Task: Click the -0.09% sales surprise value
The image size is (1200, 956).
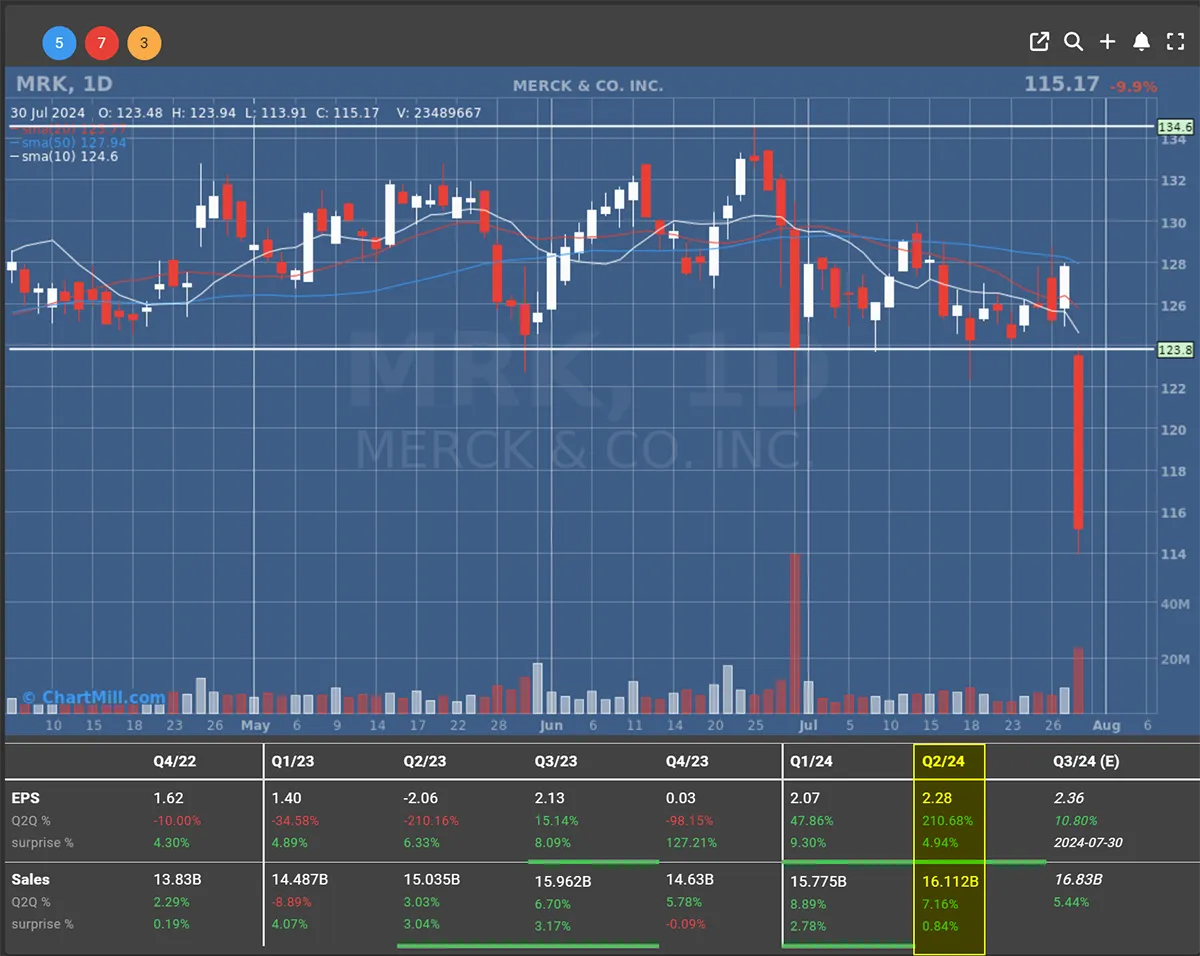Action: click(687, 923)
